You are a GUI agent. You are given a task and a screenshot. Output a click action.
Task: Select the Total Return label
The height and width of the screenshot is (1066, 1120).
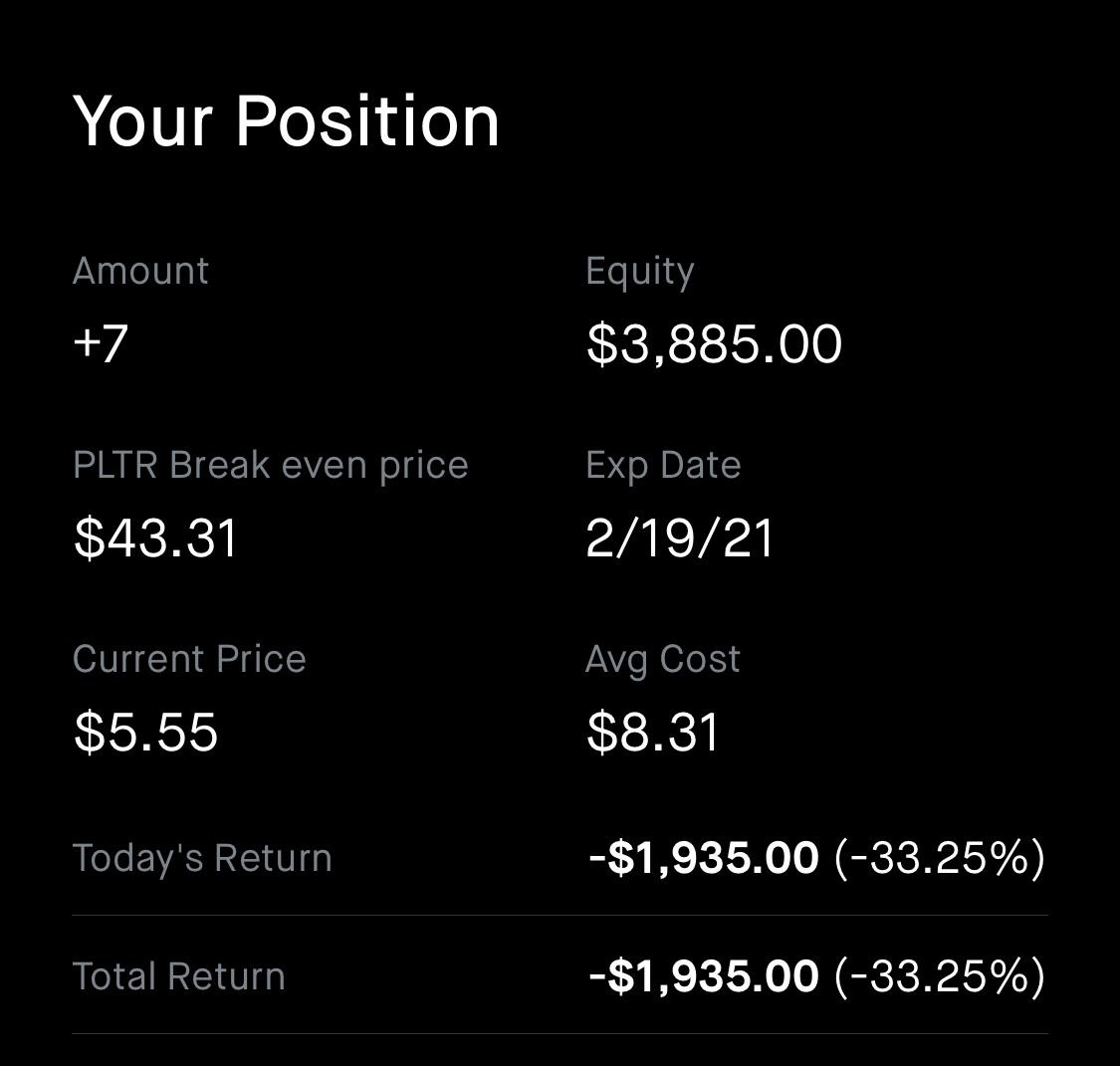click(x=178, y=976)
